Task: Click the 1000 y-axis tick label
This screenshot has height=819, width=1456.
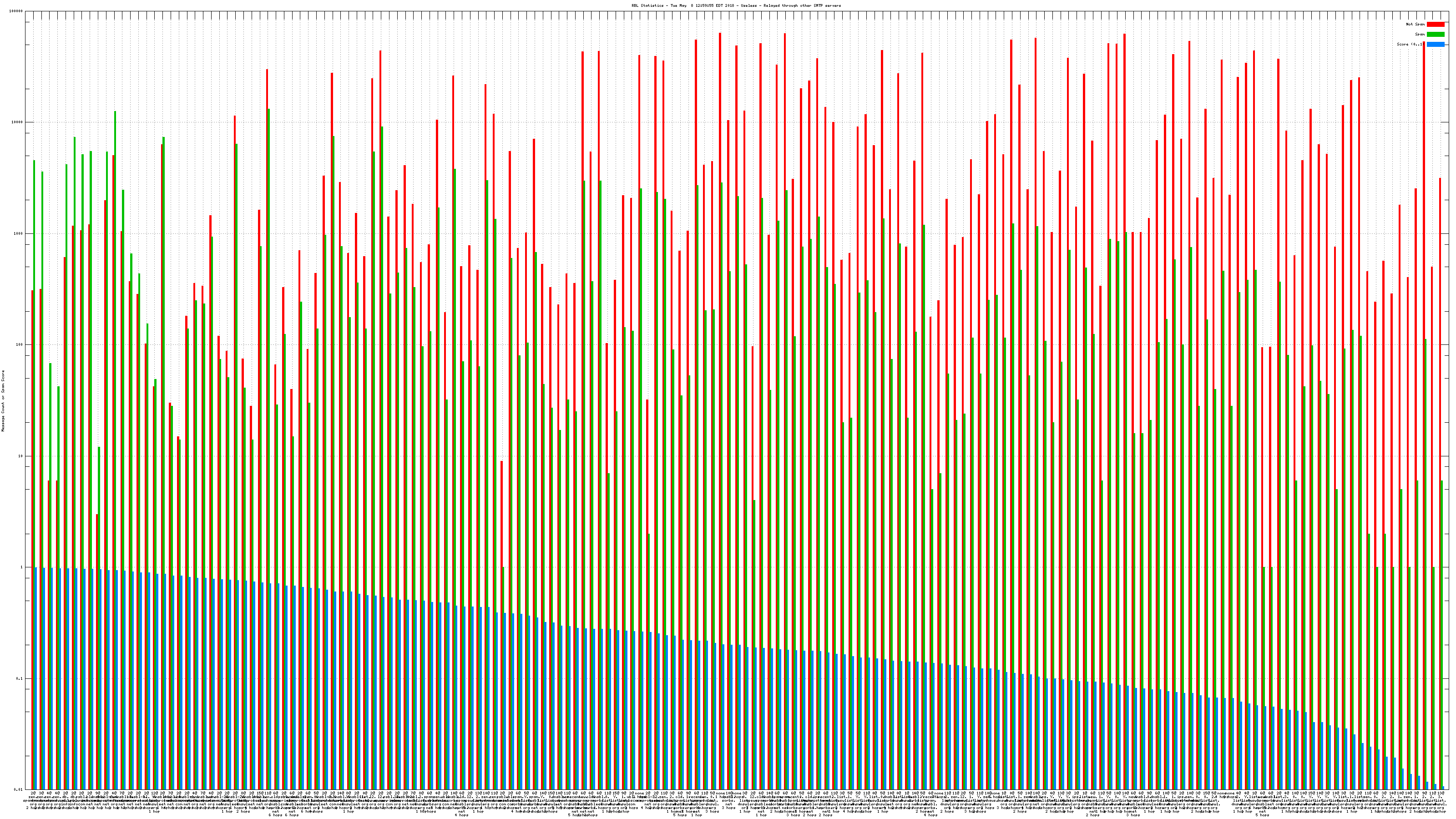Action: (x=19, y=234)
